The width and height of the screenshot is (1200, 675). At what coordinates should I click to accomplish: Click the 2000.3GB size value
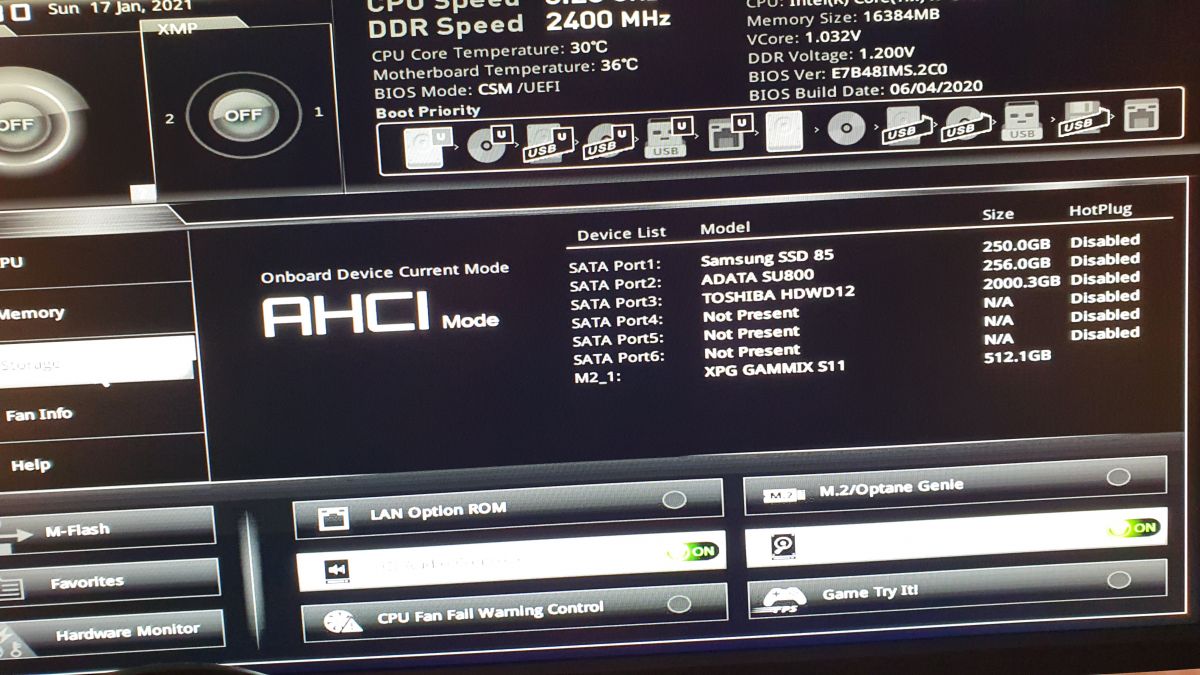(1021, 283)
